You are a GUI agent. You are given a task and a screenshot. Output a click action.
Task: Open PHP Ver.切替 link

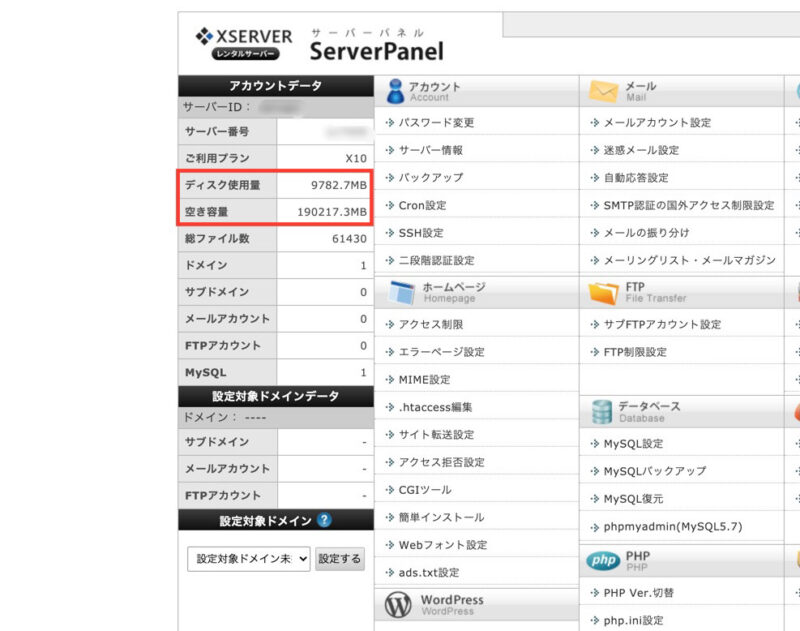click(639, 593)
